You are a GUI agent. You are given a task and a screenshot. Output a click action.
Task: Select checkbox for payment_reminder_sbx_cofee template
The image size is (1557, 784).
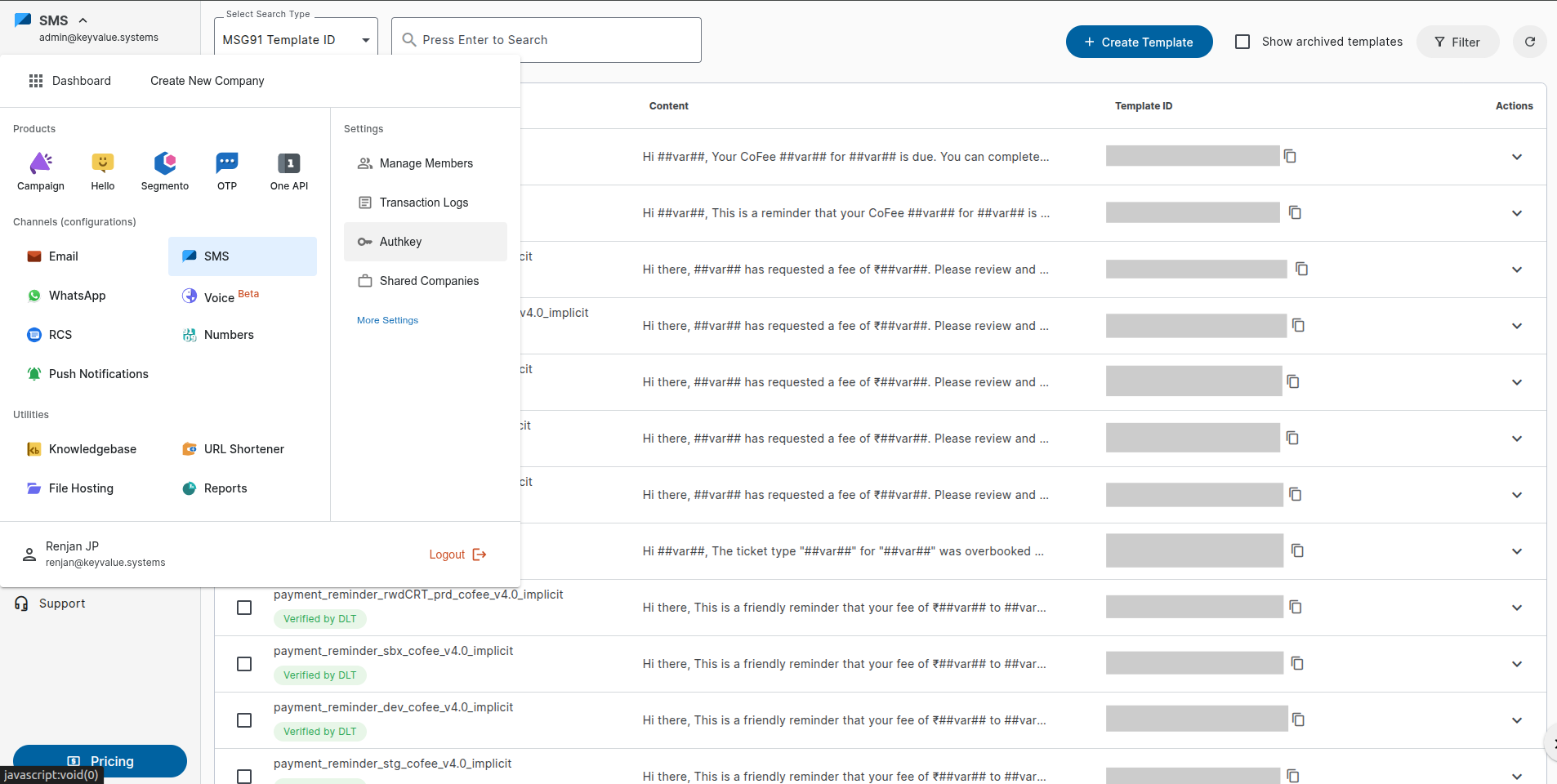[244, 664]
